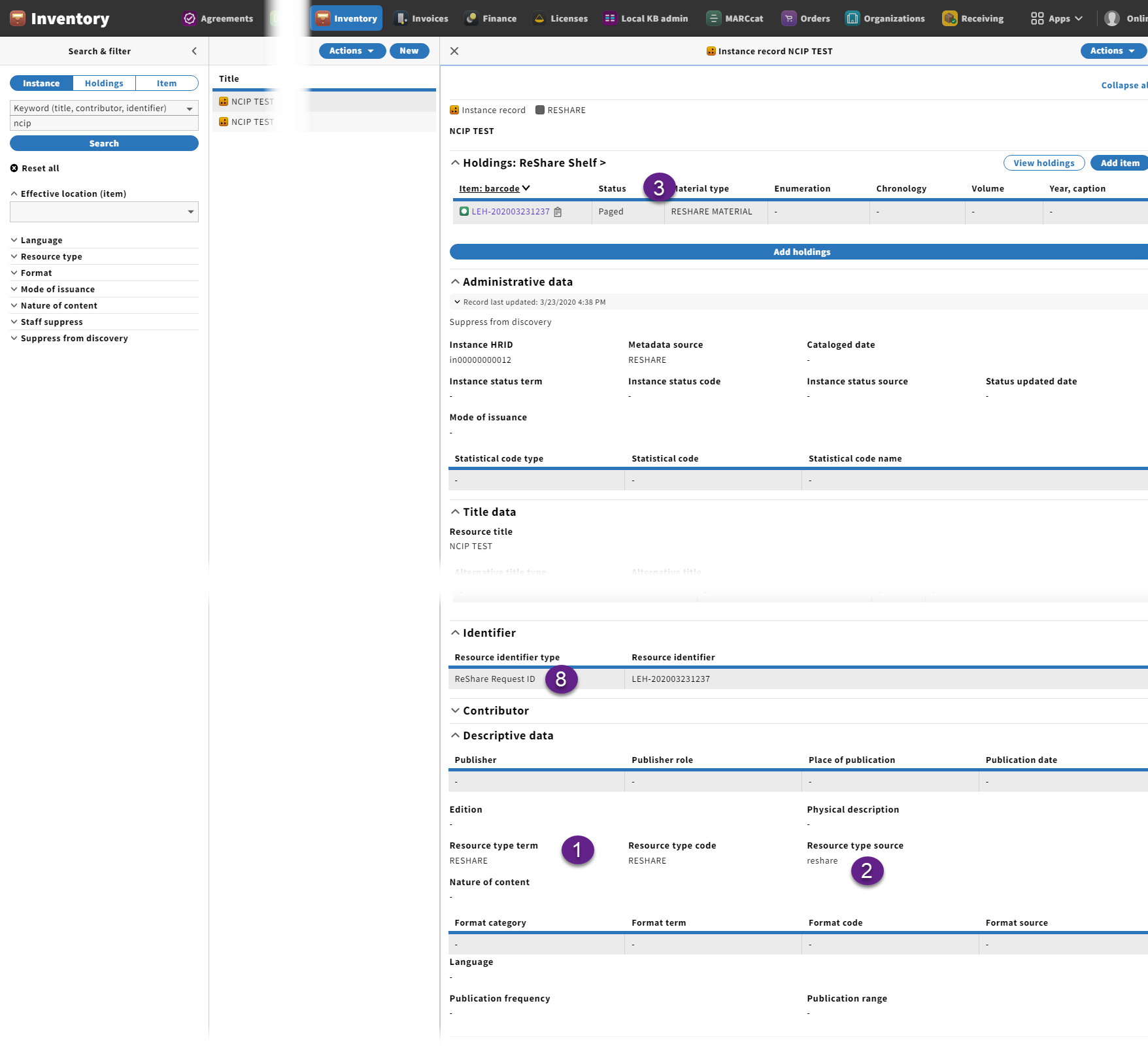
Task: Switch to the Instance segment tab
Action: [x=41, y=83]
